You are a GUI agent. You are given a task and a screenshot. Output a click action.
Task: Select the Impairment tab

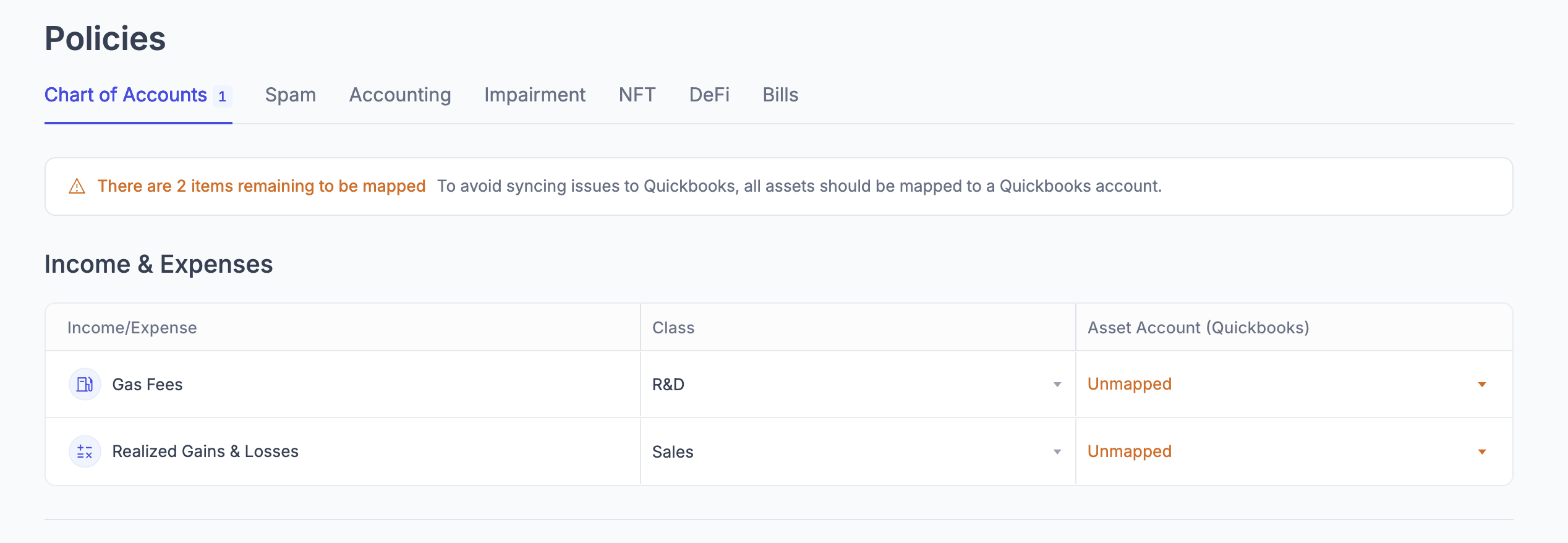pyautogui.click(x=534, y=95)
